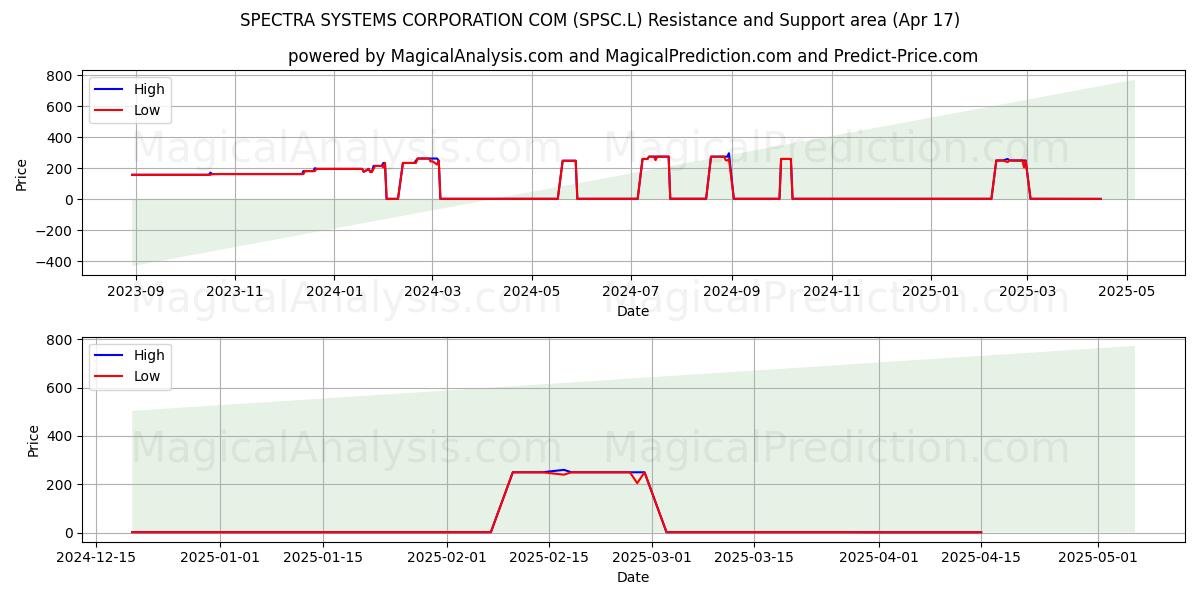Click the 2024-07 date tick label
The image size is (1200, 600).
[x=631, y=291]
